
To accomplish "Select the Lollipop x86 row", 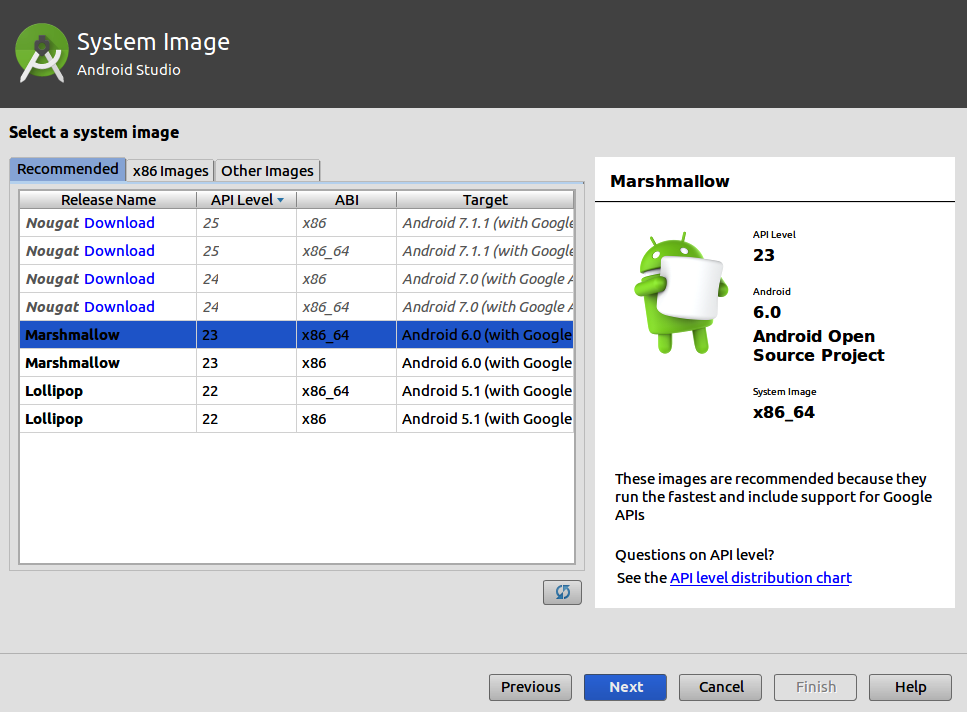I will click(x=297, y=419).
